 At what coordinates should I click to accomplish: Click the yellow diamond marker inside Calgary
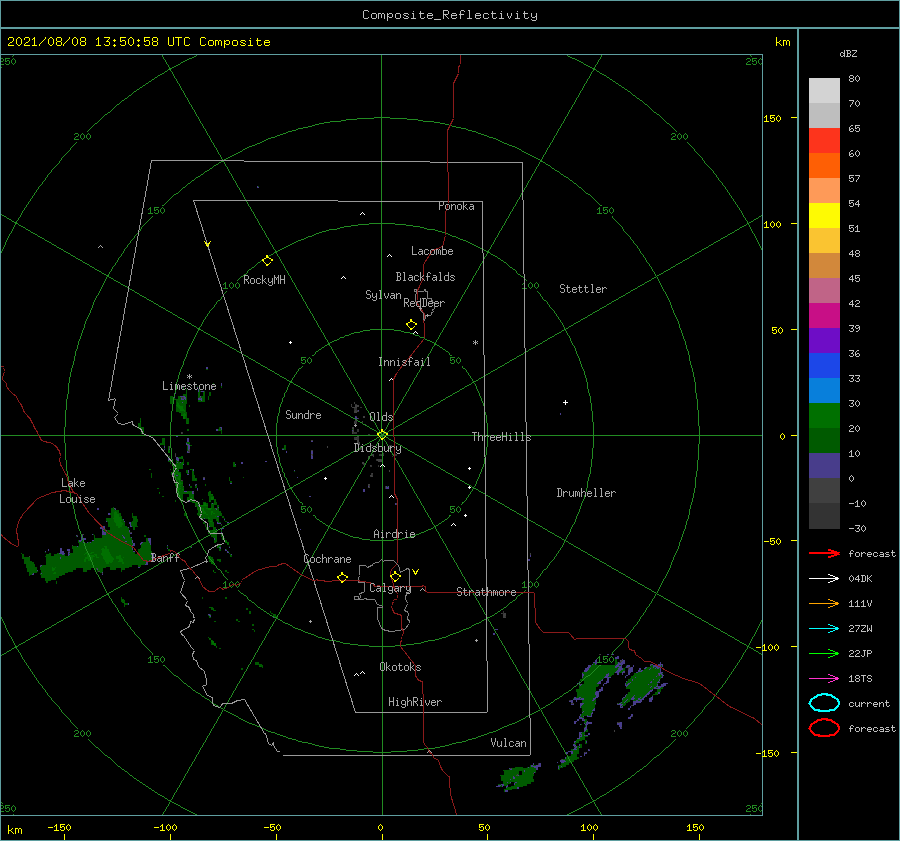[x=395, y=576]
